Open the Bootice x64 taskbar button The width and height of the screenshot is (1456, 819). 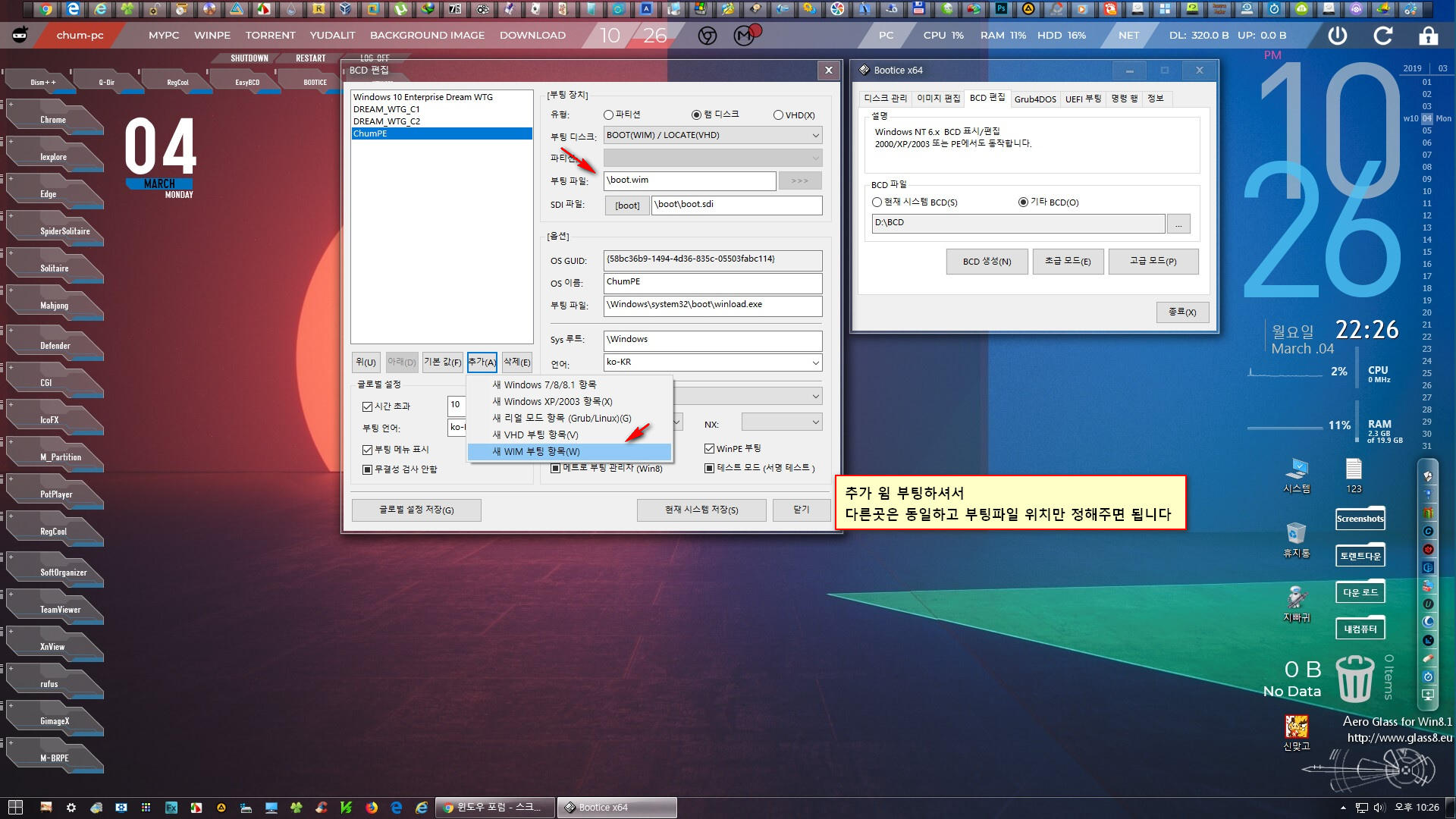tap(617, 808)
